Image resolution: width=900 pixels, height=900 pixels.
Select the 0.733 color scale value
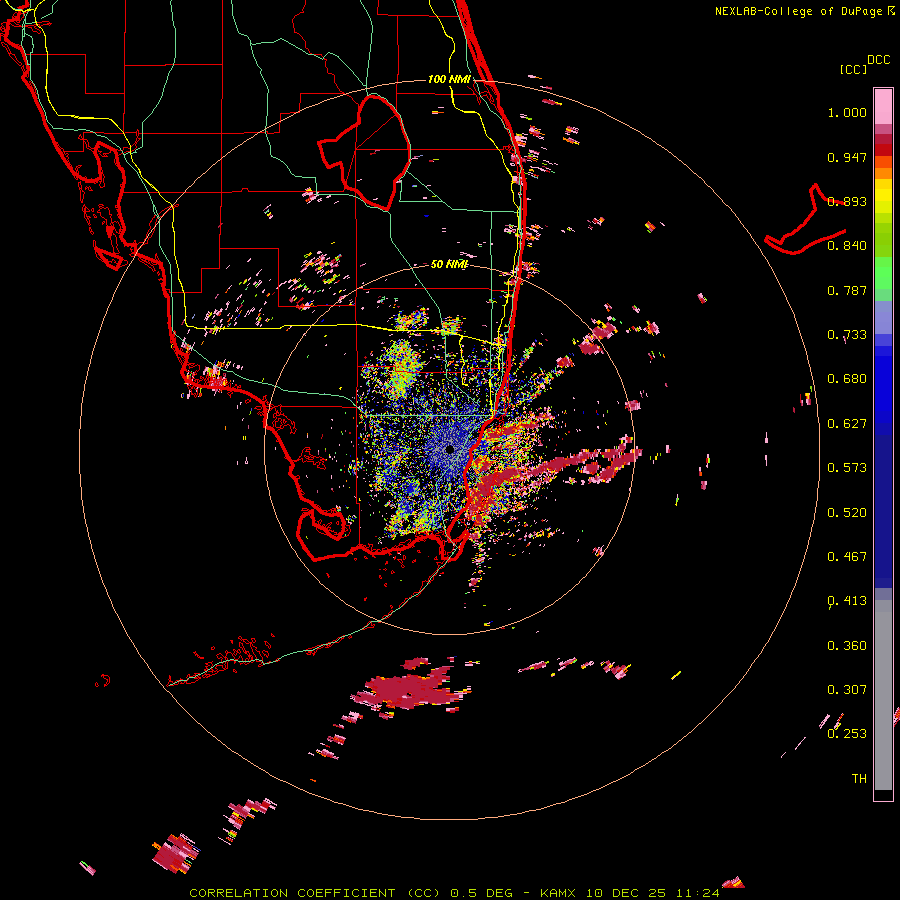coord(847,335)
